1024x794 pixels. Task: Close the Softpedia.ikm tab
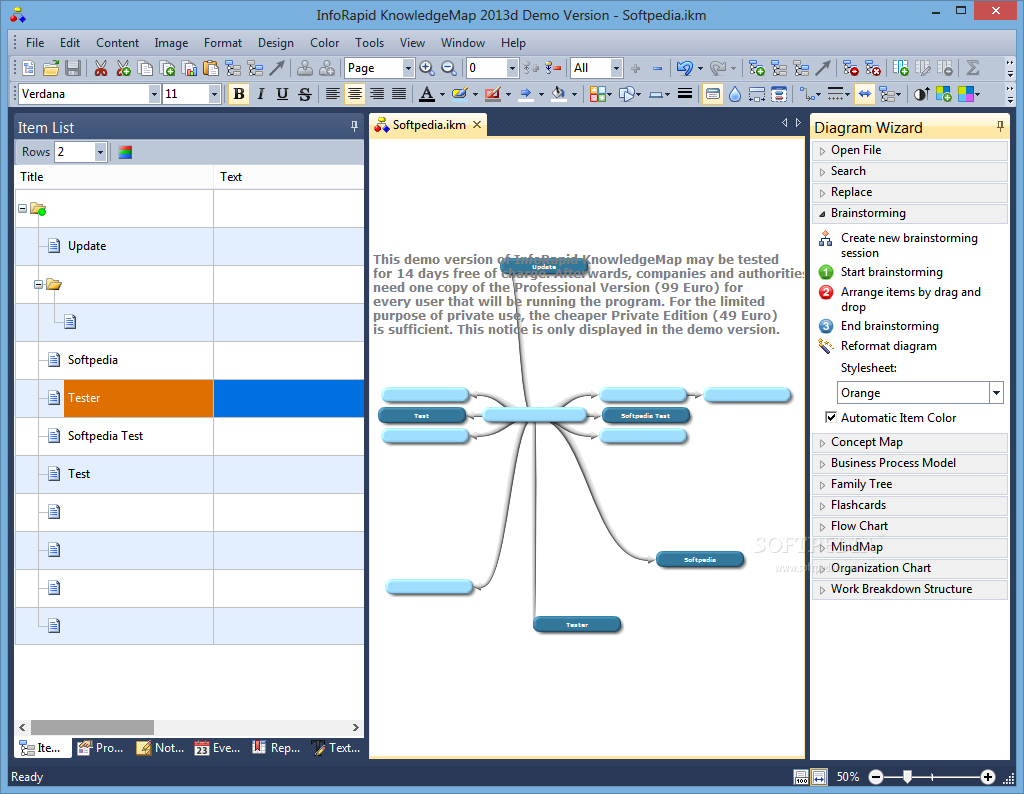tap(477, 125)
